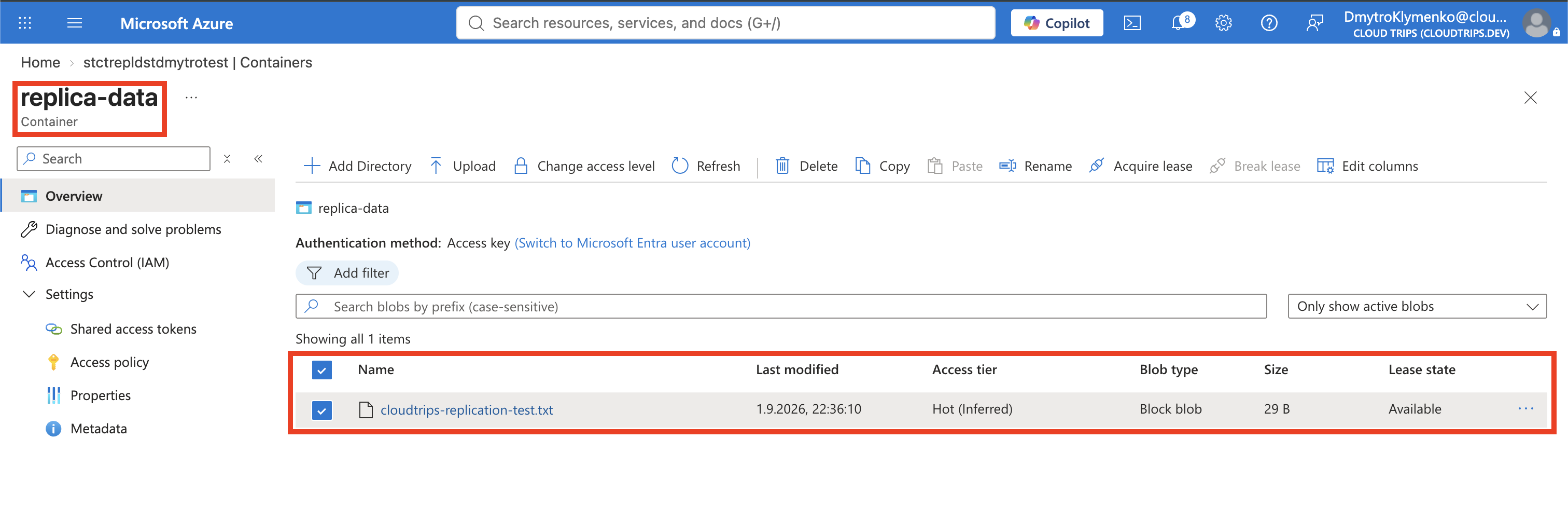Screen dimensions: 1568x521
Task: Sort by Last modified column
Action: tap(797, 369)
